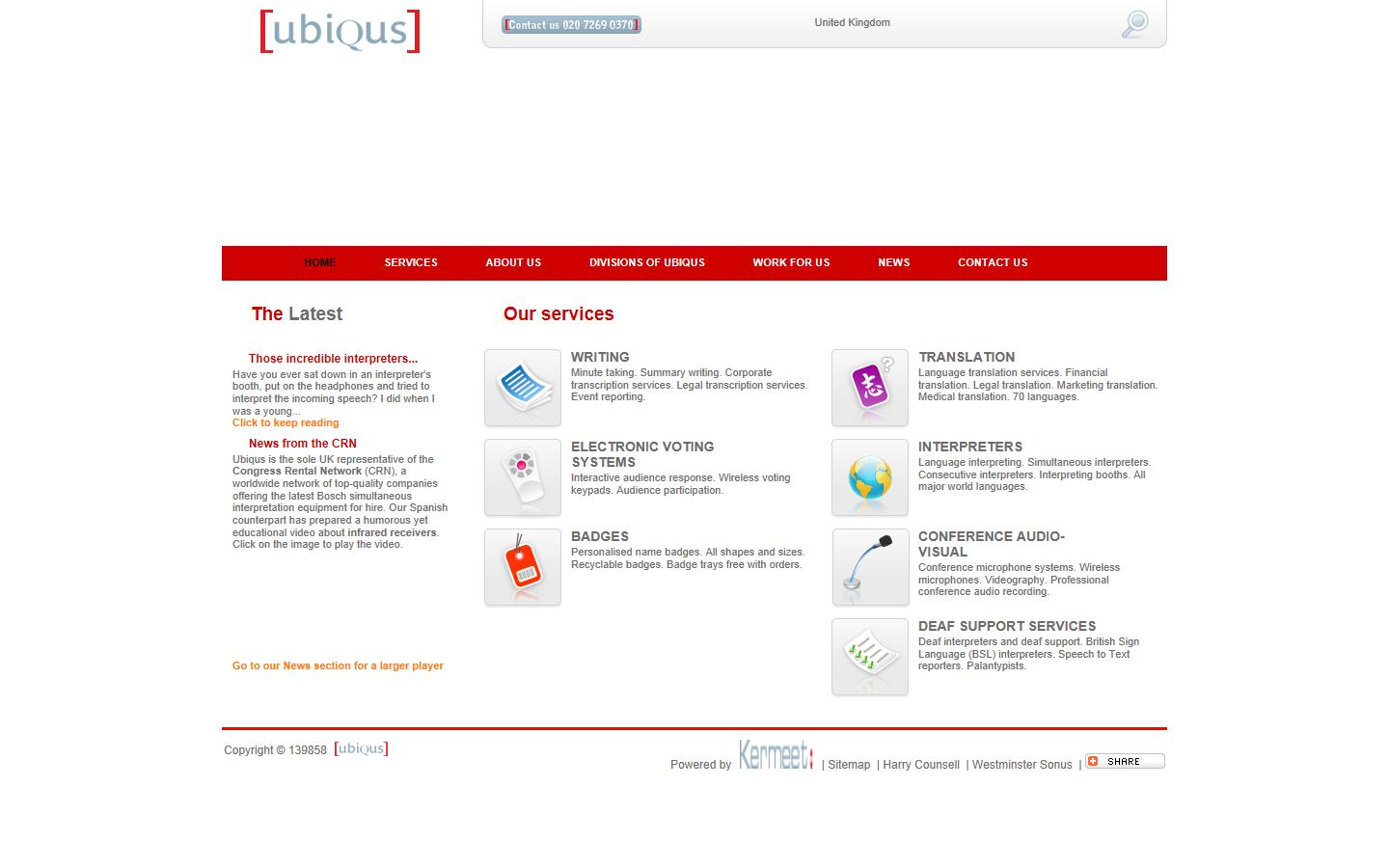Click Go to our News section link
The width and height of the screenshot is (1389, 868).
click(337, 665)
